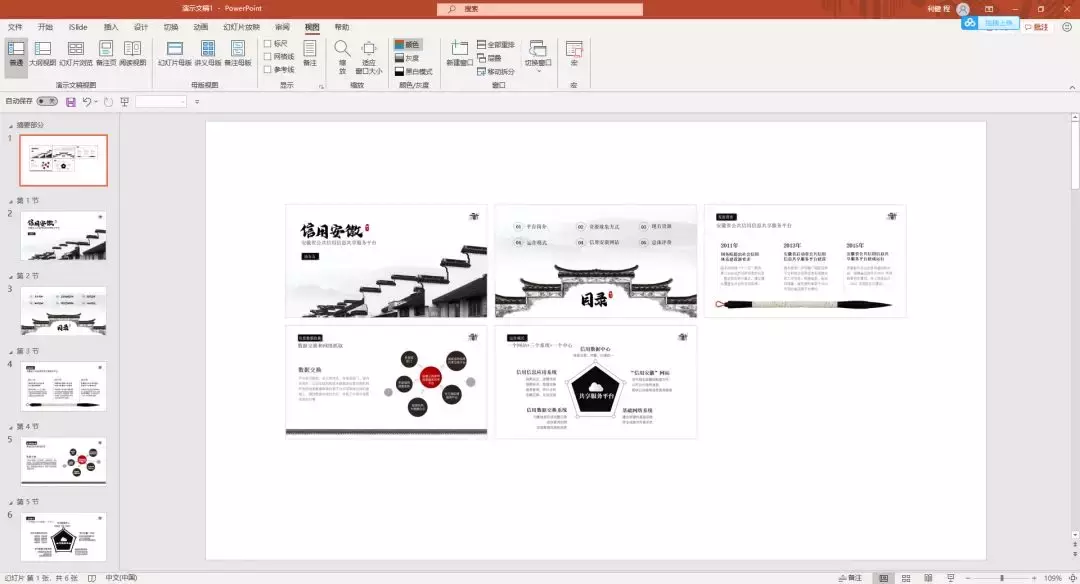This screenshot has width=1080, height=584.
Task: Save the presentation via toolbar save icon
Action: 70,102
